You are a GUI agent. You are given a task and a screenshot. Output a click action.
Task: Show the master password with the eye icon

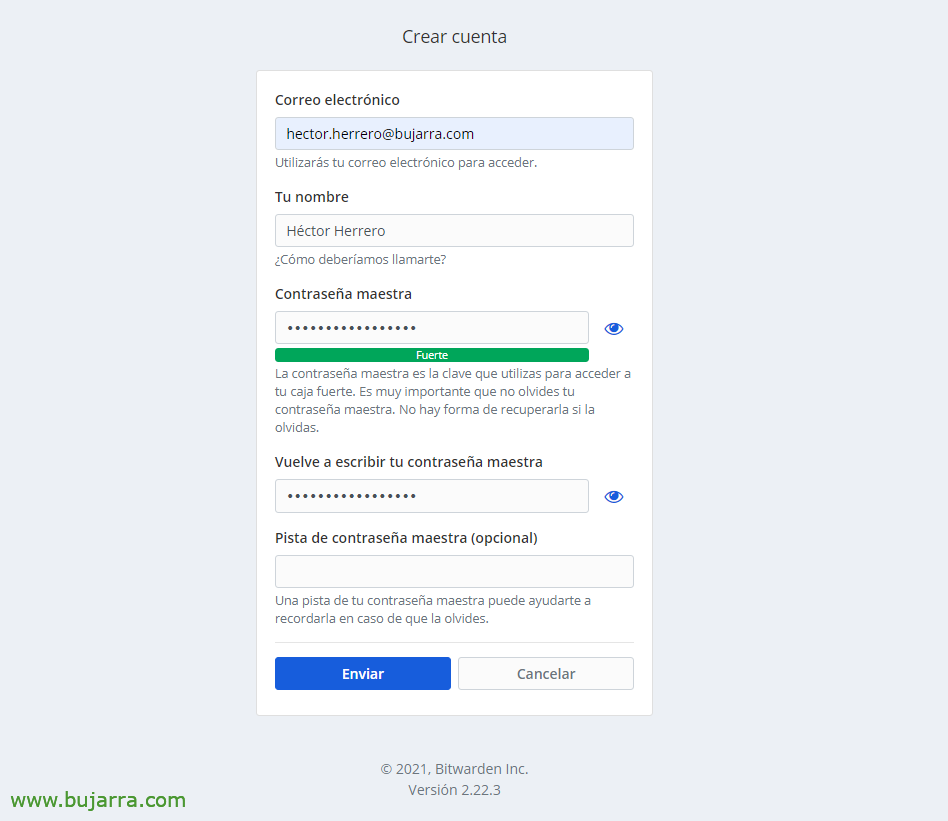point(614,328)
